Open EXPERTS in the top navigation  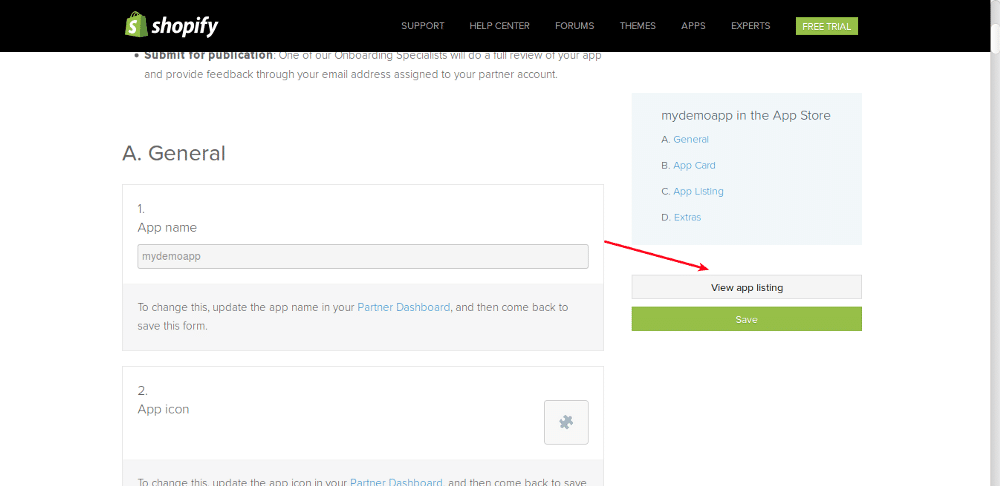pos(751,26)
